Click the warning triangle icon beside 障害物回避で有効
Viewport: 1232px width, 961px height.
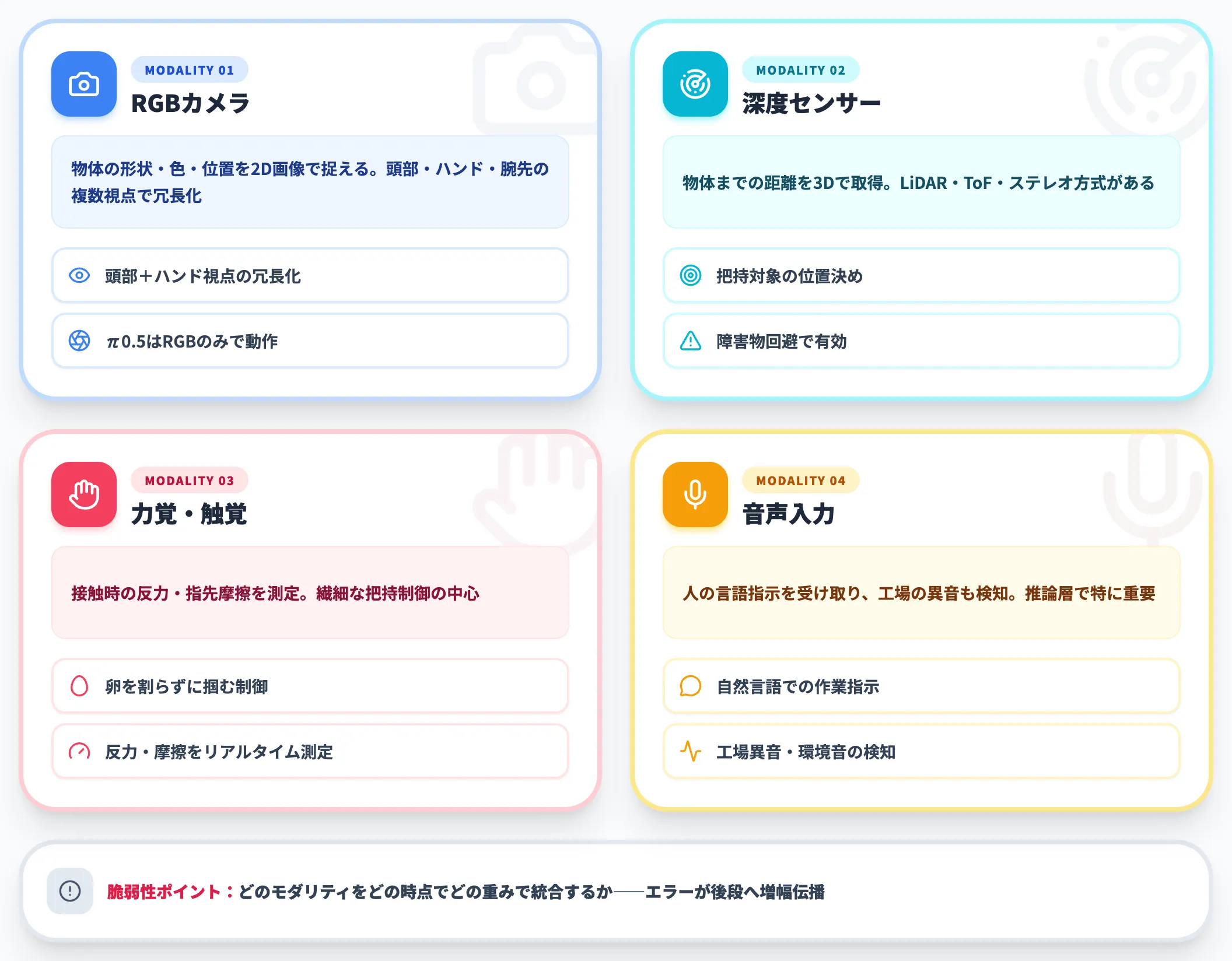(691, 341)
